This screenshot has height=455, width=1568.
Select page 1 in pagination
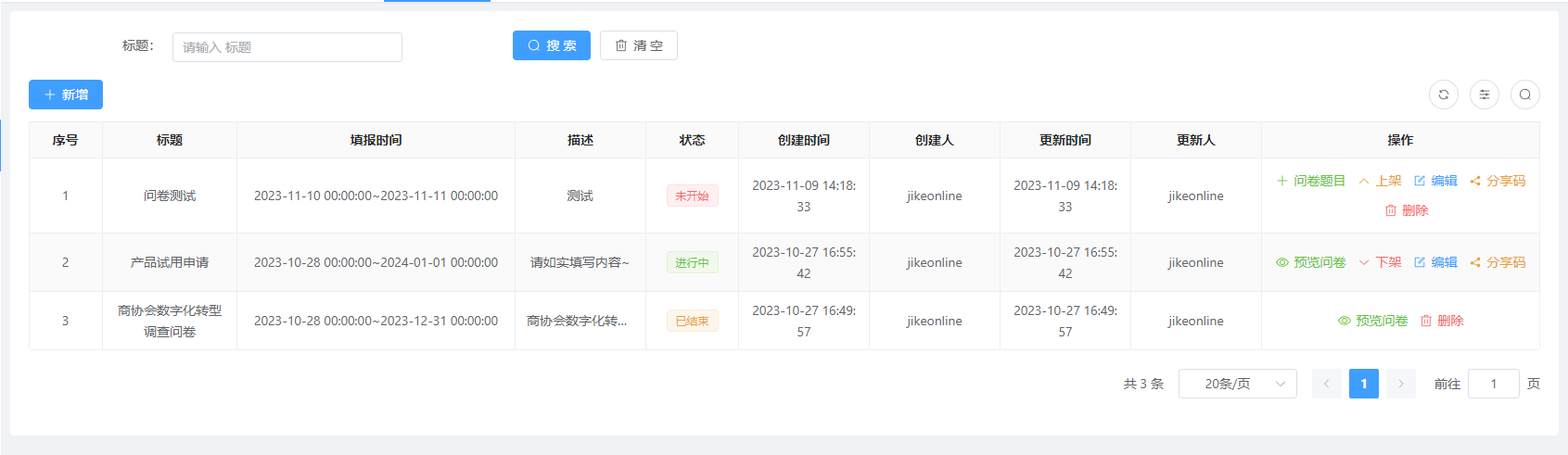1363,384
